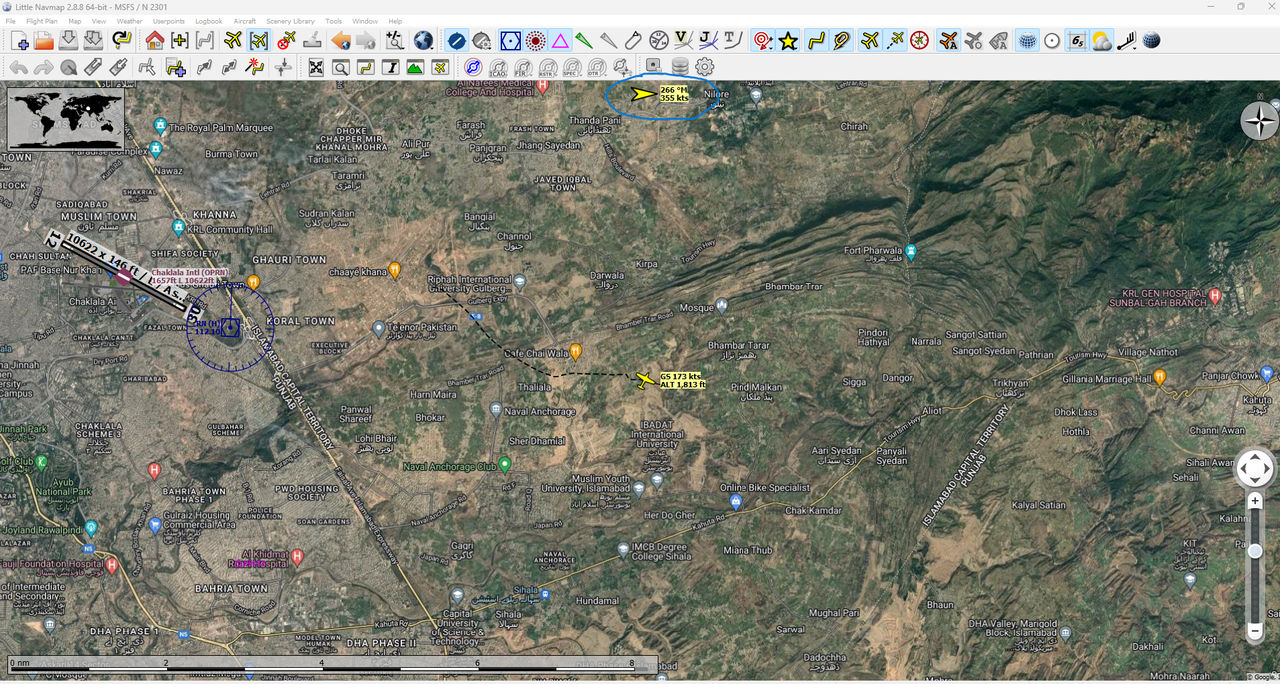The height and width of the screenshot is (684, 1280).
Task: Click the Fort Pharwala place label
Action: click(873, 251)
